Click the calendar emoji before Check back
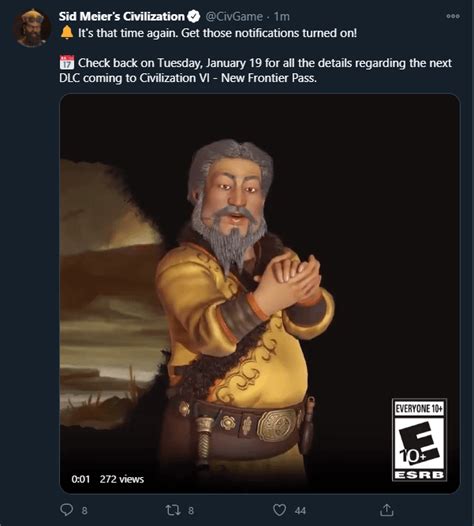 click(67, 62)
